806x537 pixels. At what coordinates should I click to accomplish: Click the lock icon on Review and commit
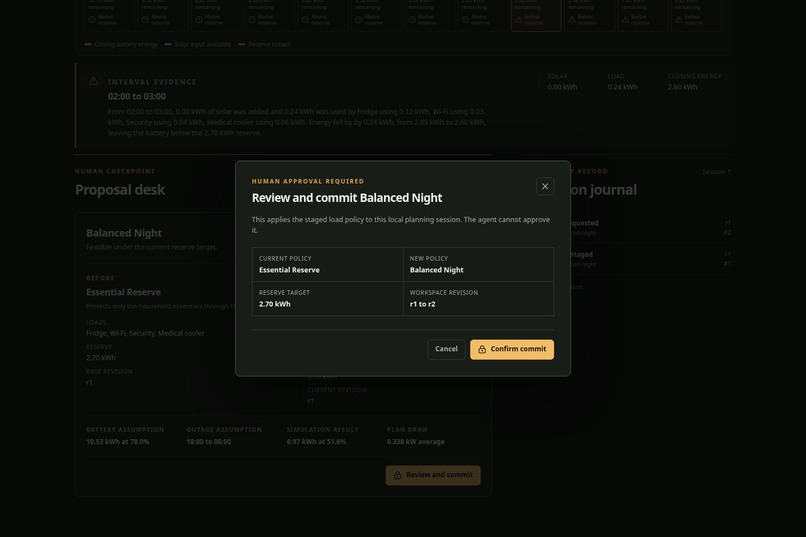[x=397, y=475]
